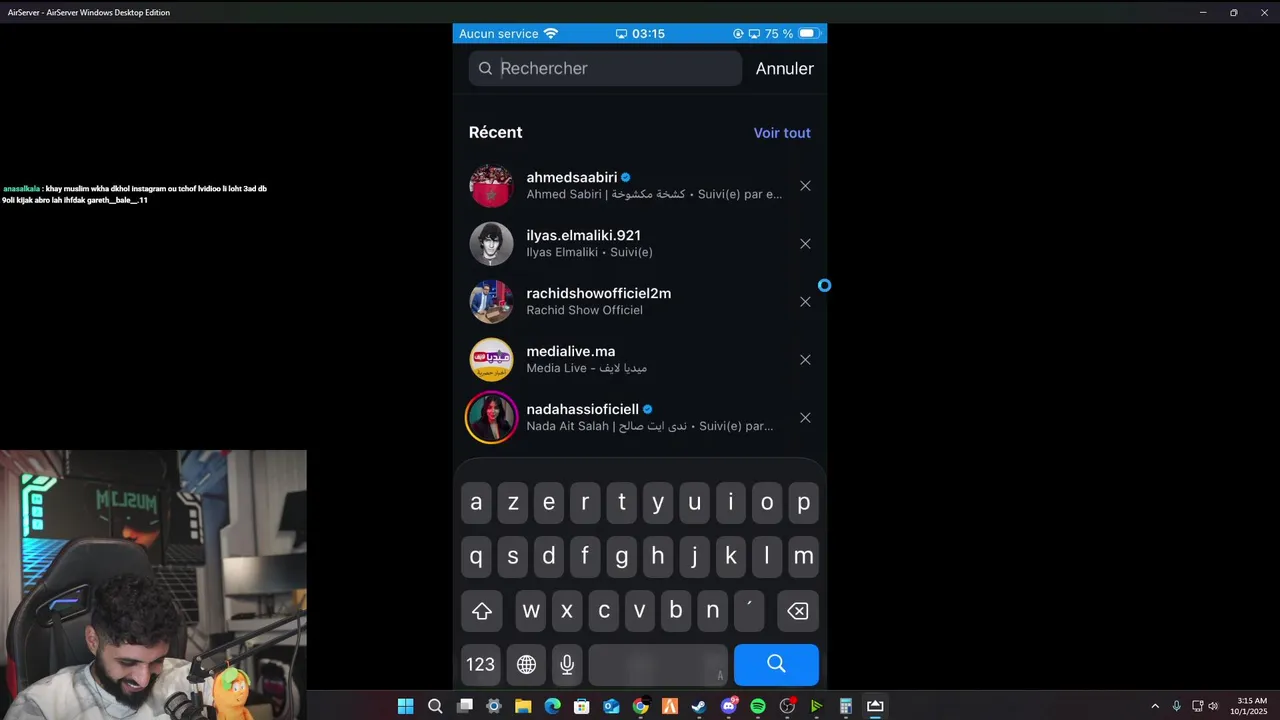
Task: Tap the globe language key
Action: coord(526,664)
